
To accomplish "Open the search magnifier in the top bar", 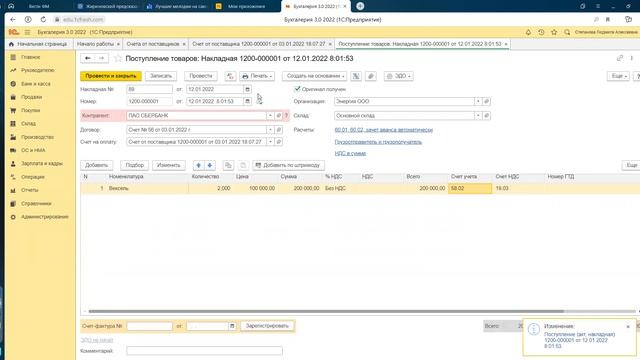I will click(567, 32).
